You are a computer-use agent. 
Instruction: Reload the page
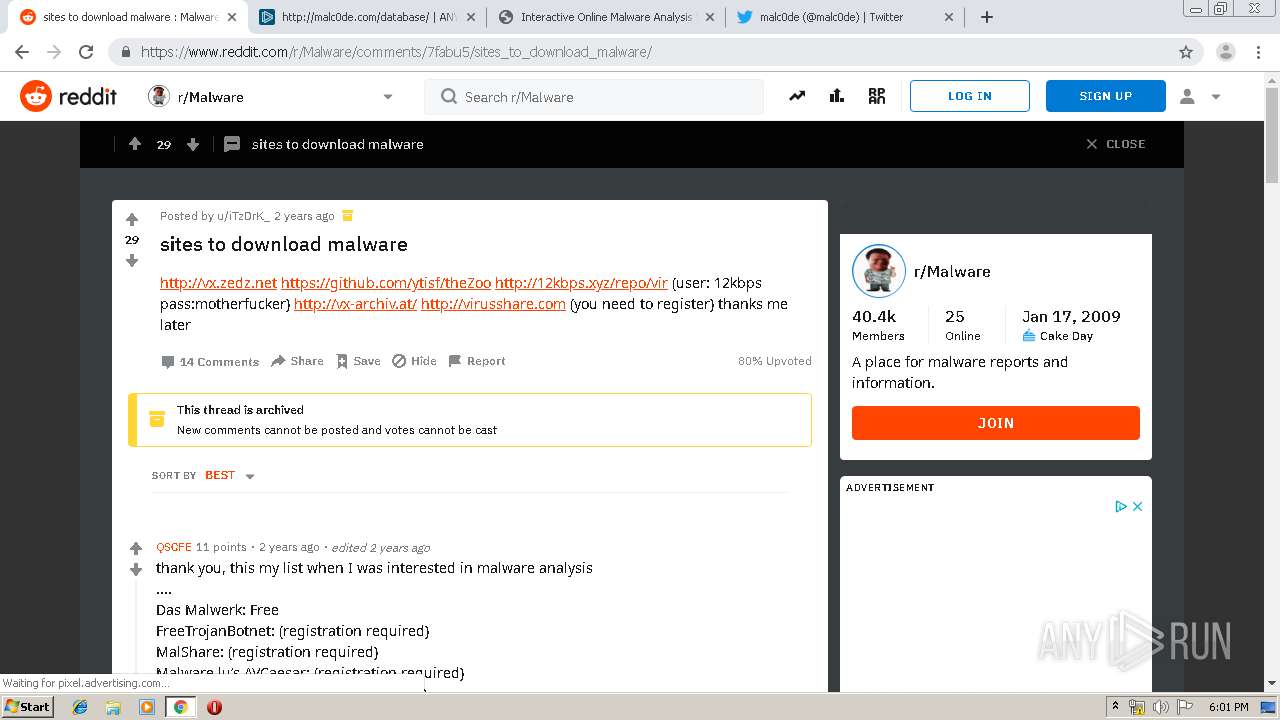[86, 52]
